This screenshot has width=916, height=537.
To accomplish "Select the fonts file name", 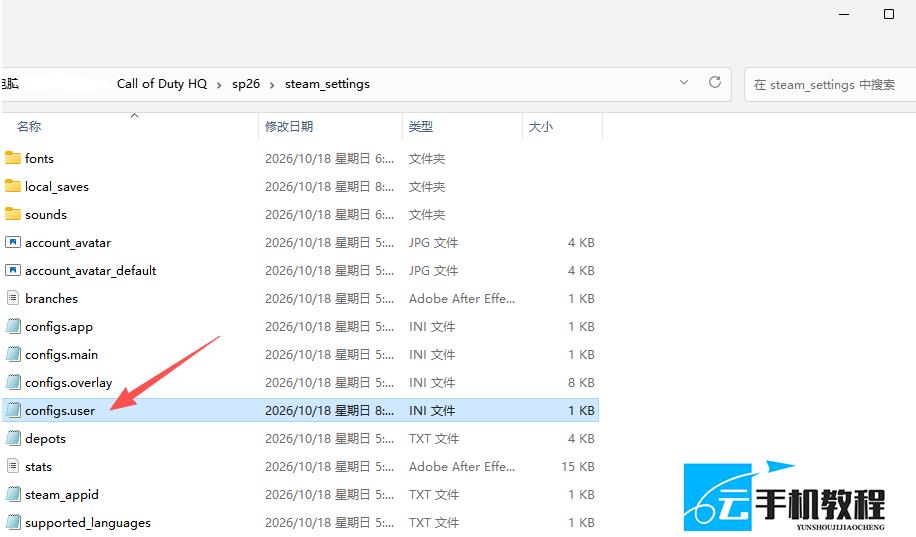I will point(39,158).
